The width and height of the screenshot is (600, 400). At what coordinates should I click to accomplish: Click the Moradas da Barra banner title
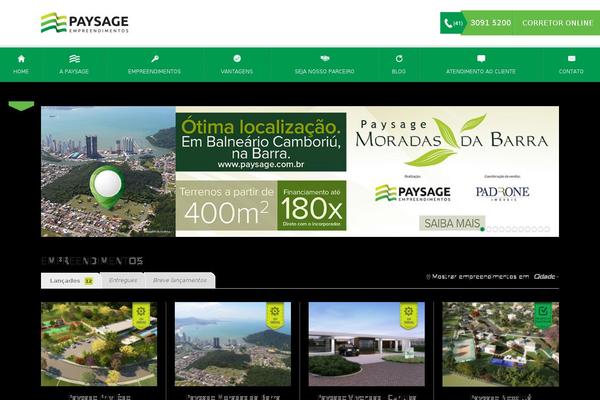click(452, 139)
